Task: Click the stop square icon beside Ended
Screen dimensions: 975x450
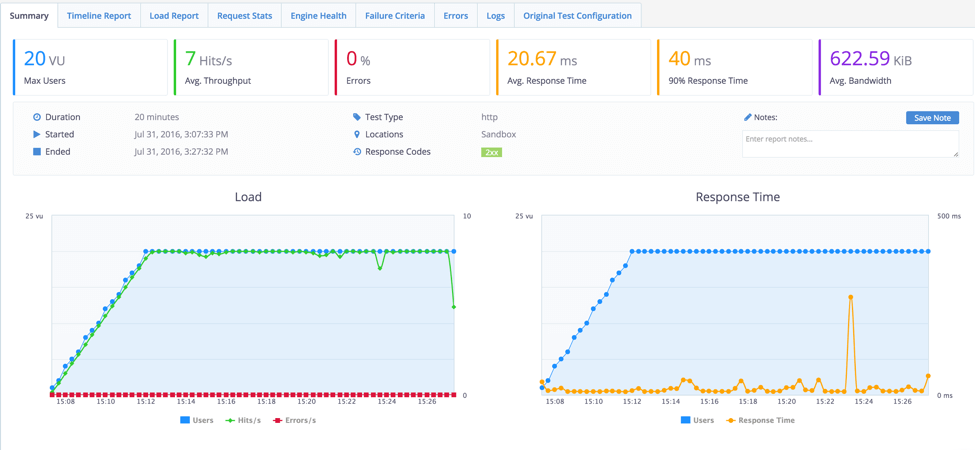Action: pos(37,152)
